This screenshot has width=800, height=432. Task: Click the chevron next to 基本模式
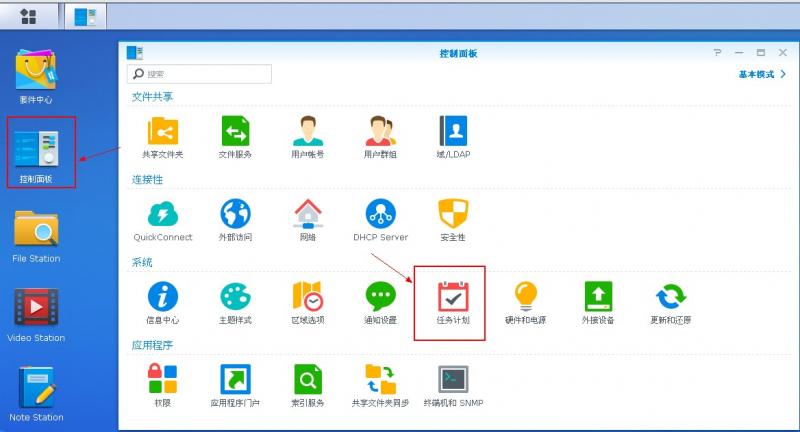pyautogui.click(x=783, y=74)
